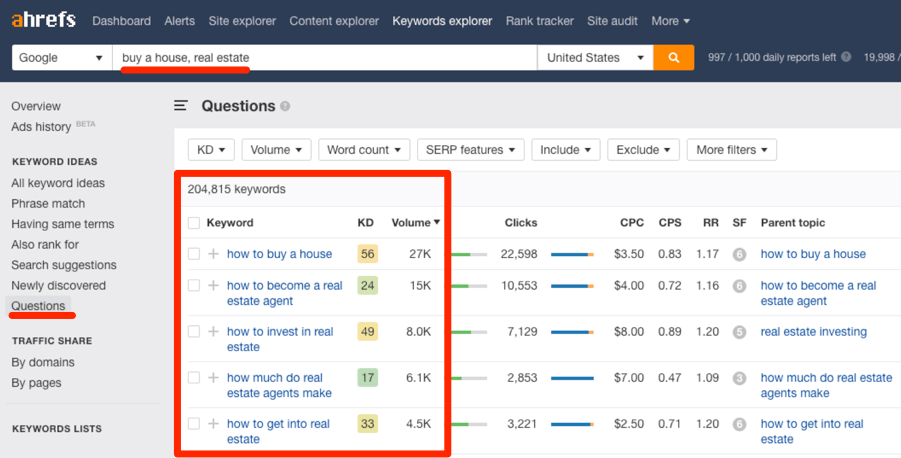Viewport: 901px width, 458px height.
Task: Select checkbox for 'how to get into real estate'
Action: point(194,424)
